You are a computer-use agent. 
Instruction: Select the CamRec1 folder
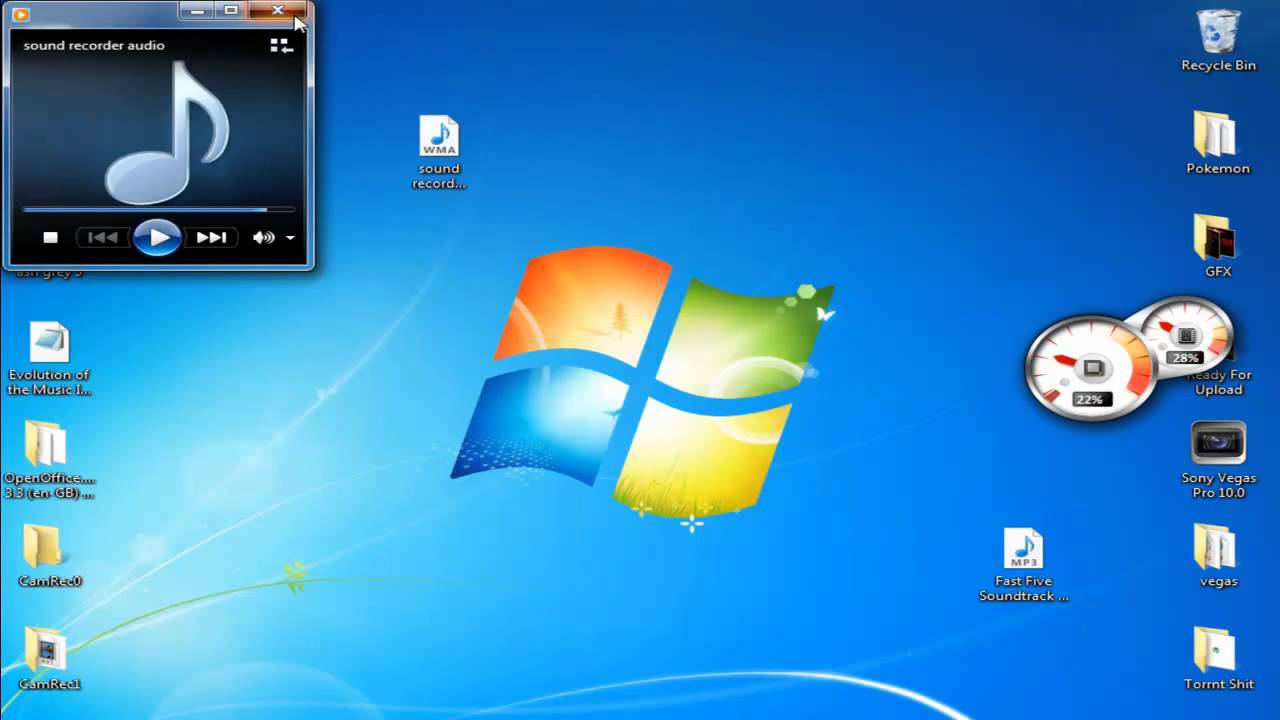pos(49,658)
